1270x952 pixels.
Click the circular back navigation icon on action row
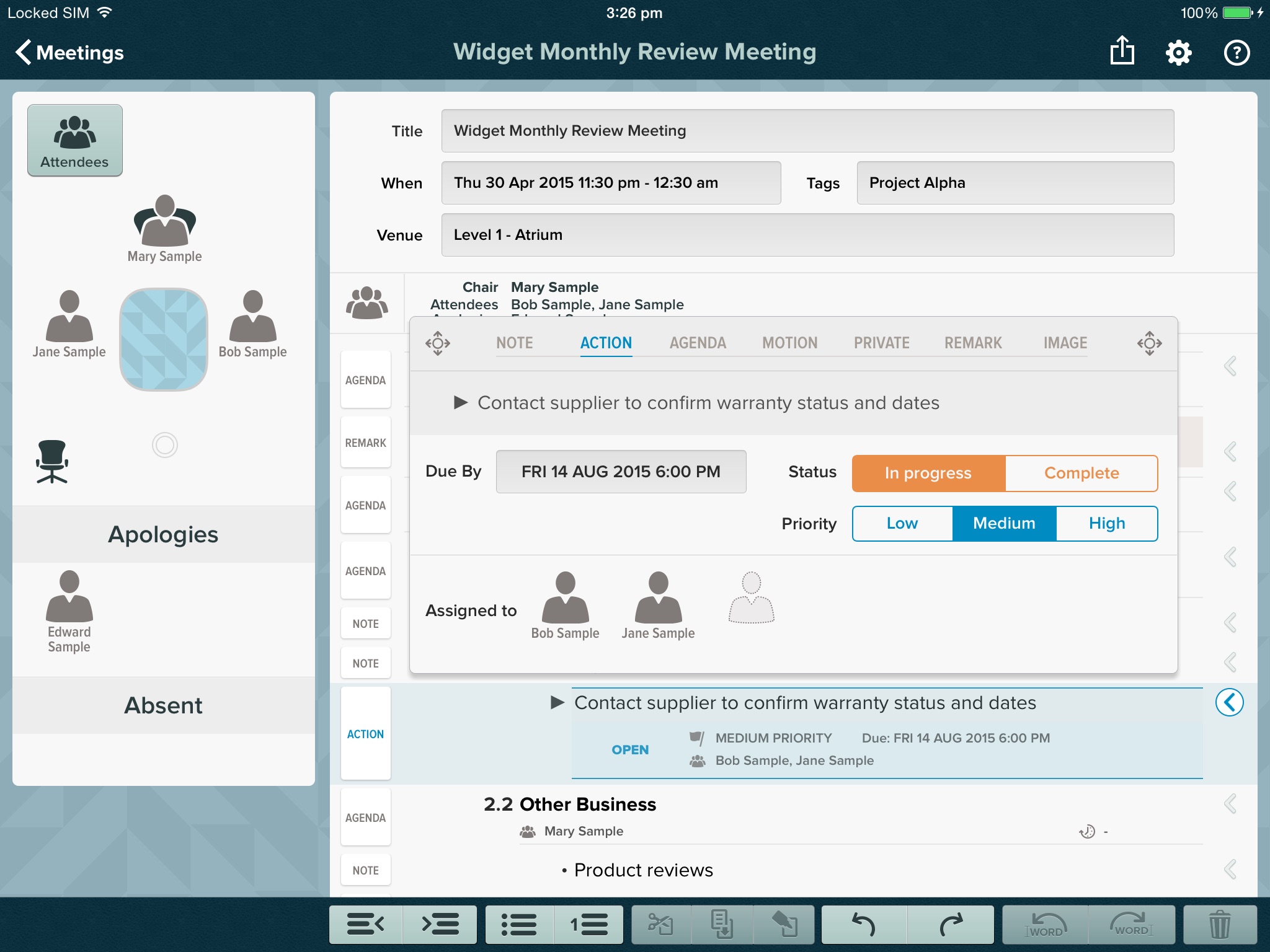coord(1230,703)
